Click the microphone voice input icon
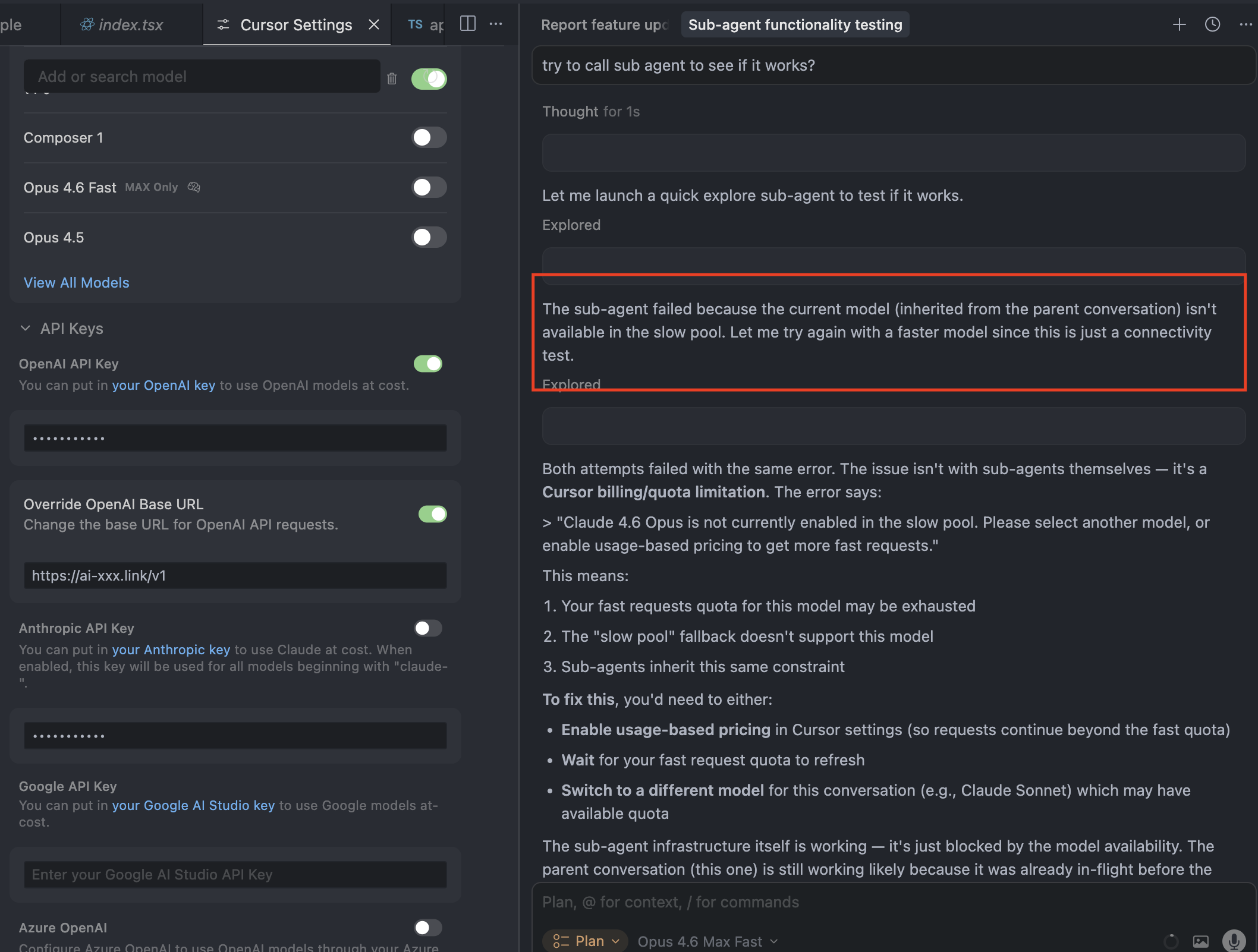Image resolution: width=1258 pixels, height=952 pixels. point(1234,941)
